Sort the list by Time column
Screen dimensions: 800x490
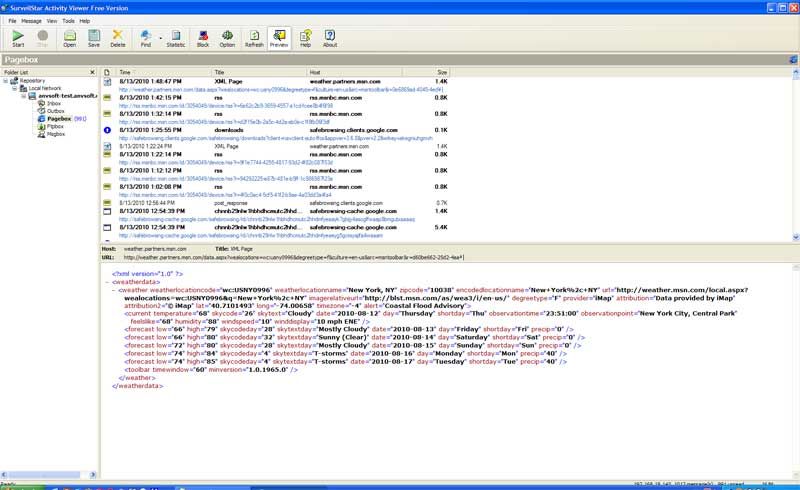[163, 72]
